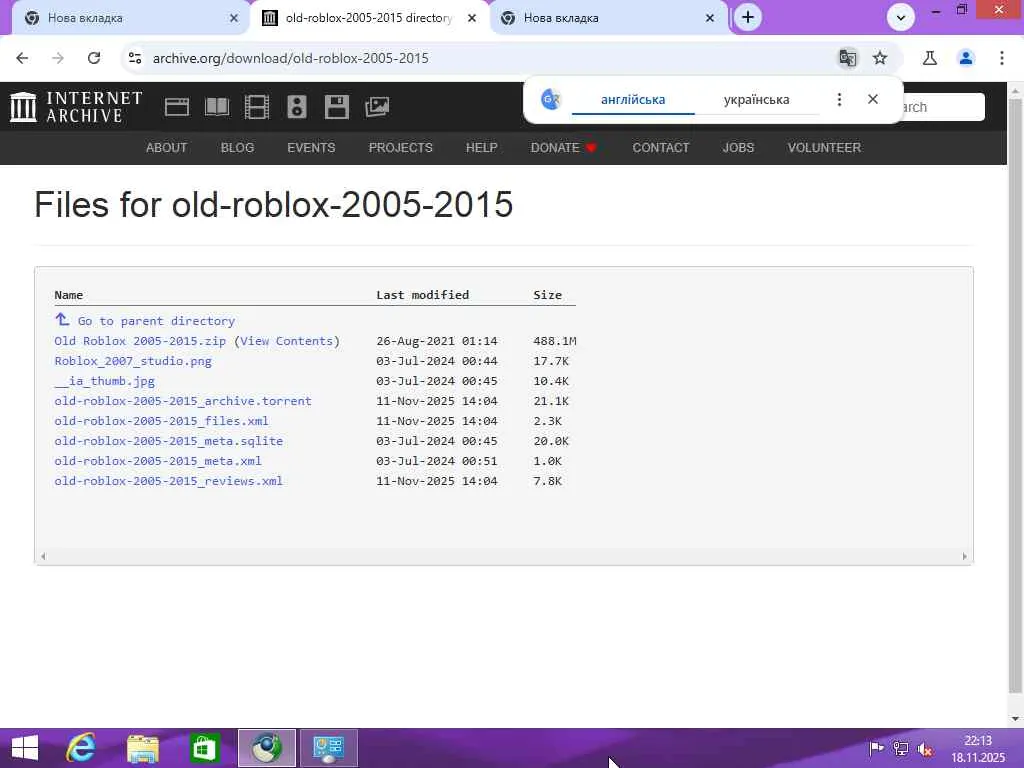Open the Internet Archive software floppy icon
Screen dimensions: 1024x768
336,106
